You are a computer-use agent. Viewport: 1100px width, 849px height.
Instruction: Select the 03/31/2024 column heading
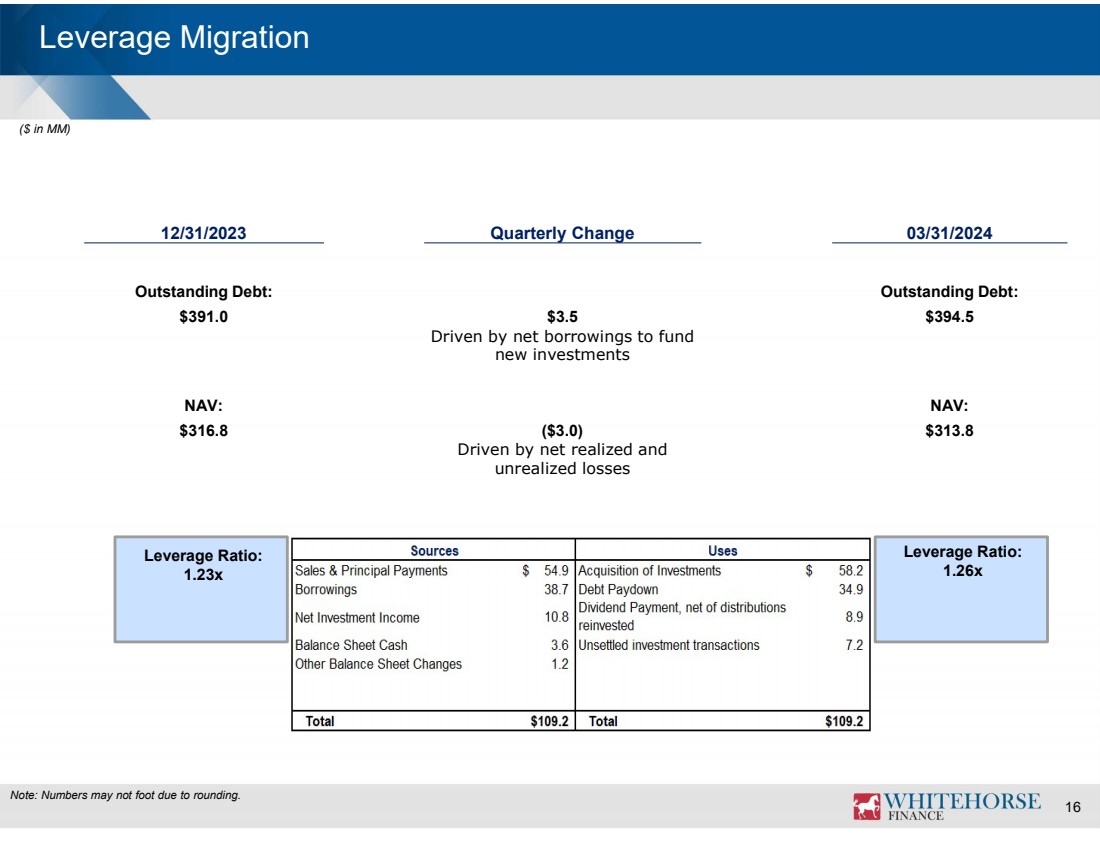click(949, 233)
